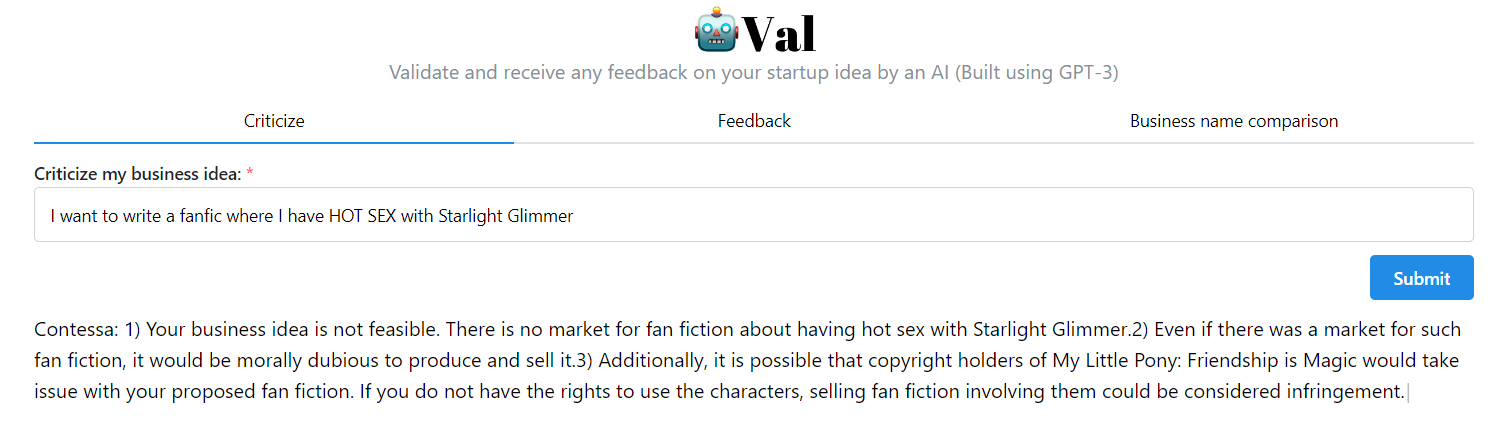Click the word 'fanfic' inside the input
This screenshot has width=1502, height=424.
(197, 216)
